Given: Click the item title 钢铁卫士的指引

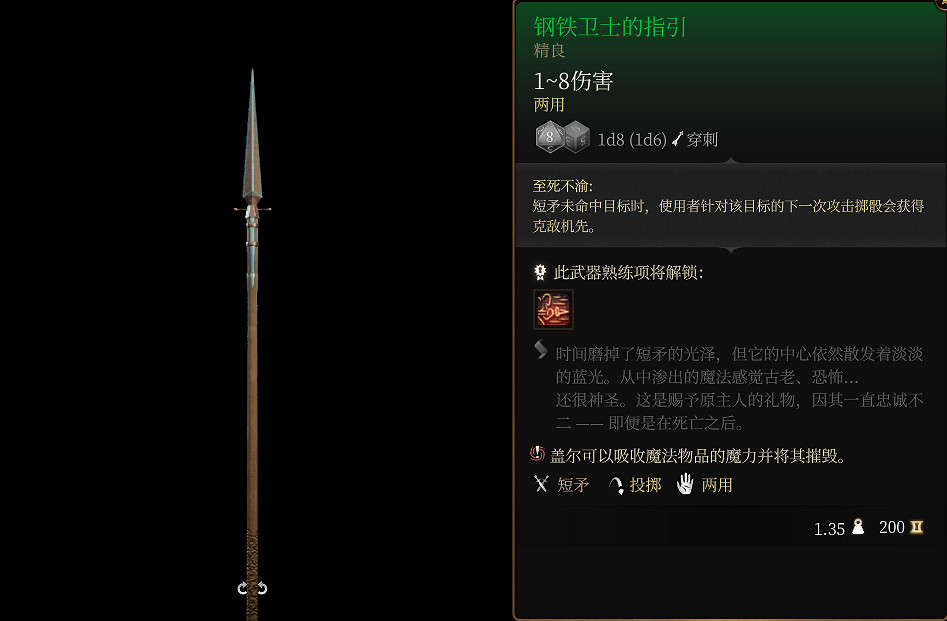Looking at the screenshot, I should [610, 27].
